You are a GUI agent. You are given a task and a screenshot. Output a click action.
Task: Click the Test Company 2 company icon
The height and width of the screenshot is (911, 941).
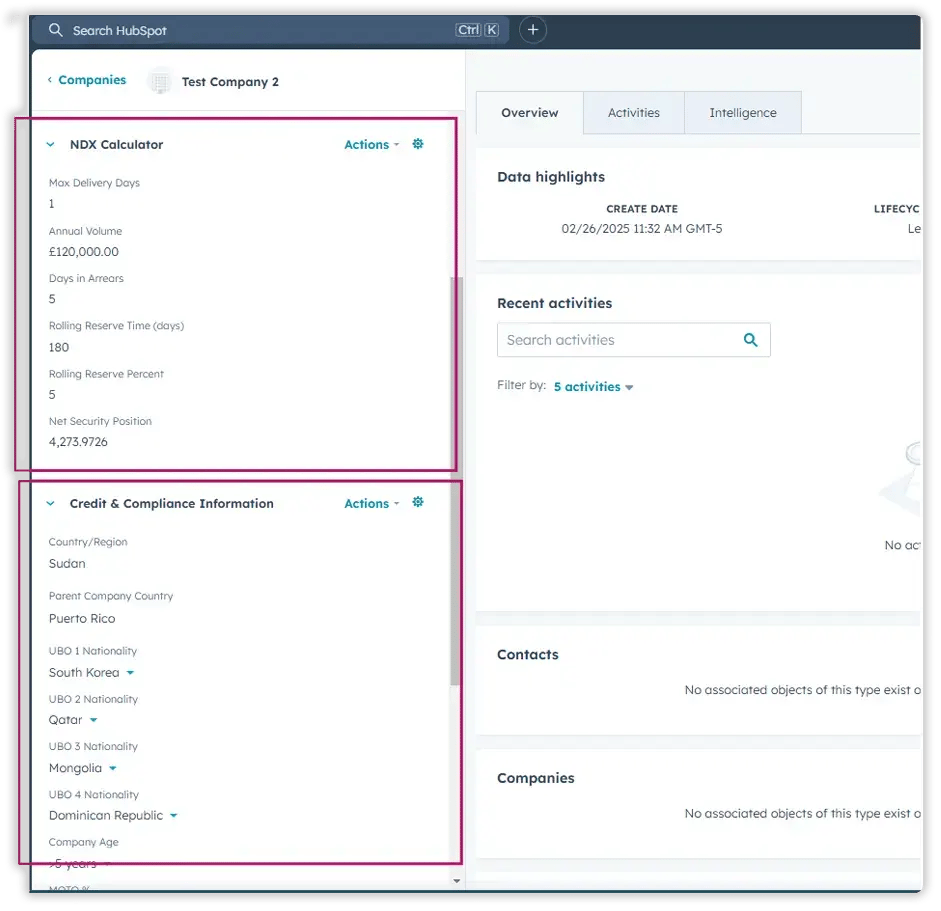click(159, 82)
